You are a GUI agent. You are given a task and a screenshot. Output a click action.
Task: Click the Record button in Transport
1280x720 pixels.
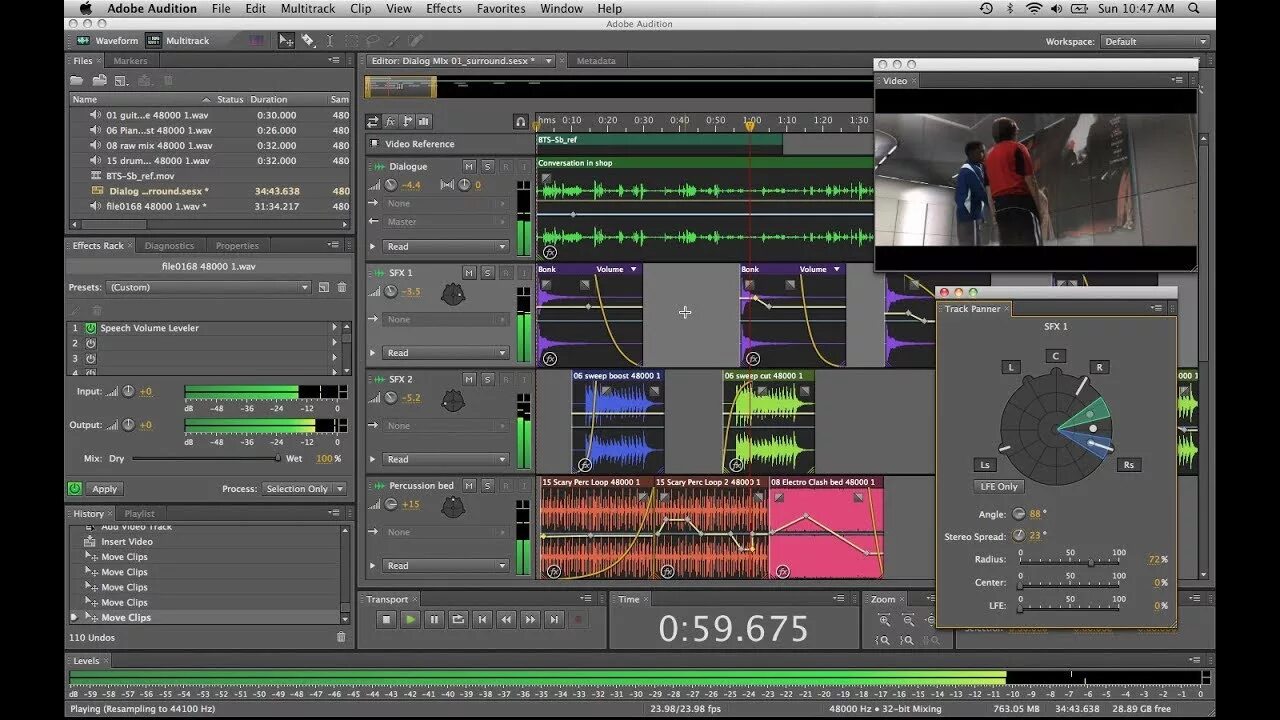click(578, 620)
